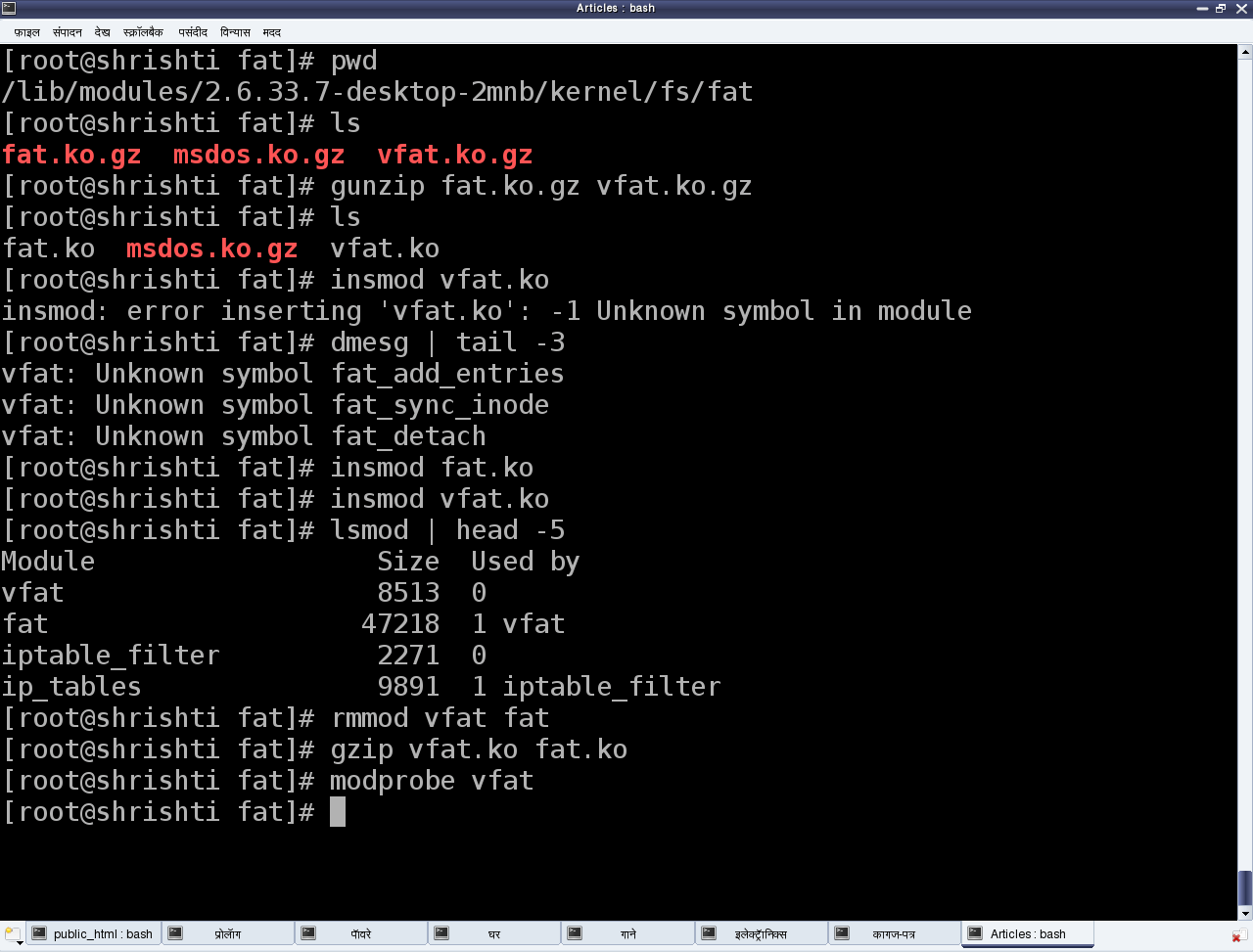Open the विन्यास menu
The height and width of the screenshot is (952, 1253).
234,32
